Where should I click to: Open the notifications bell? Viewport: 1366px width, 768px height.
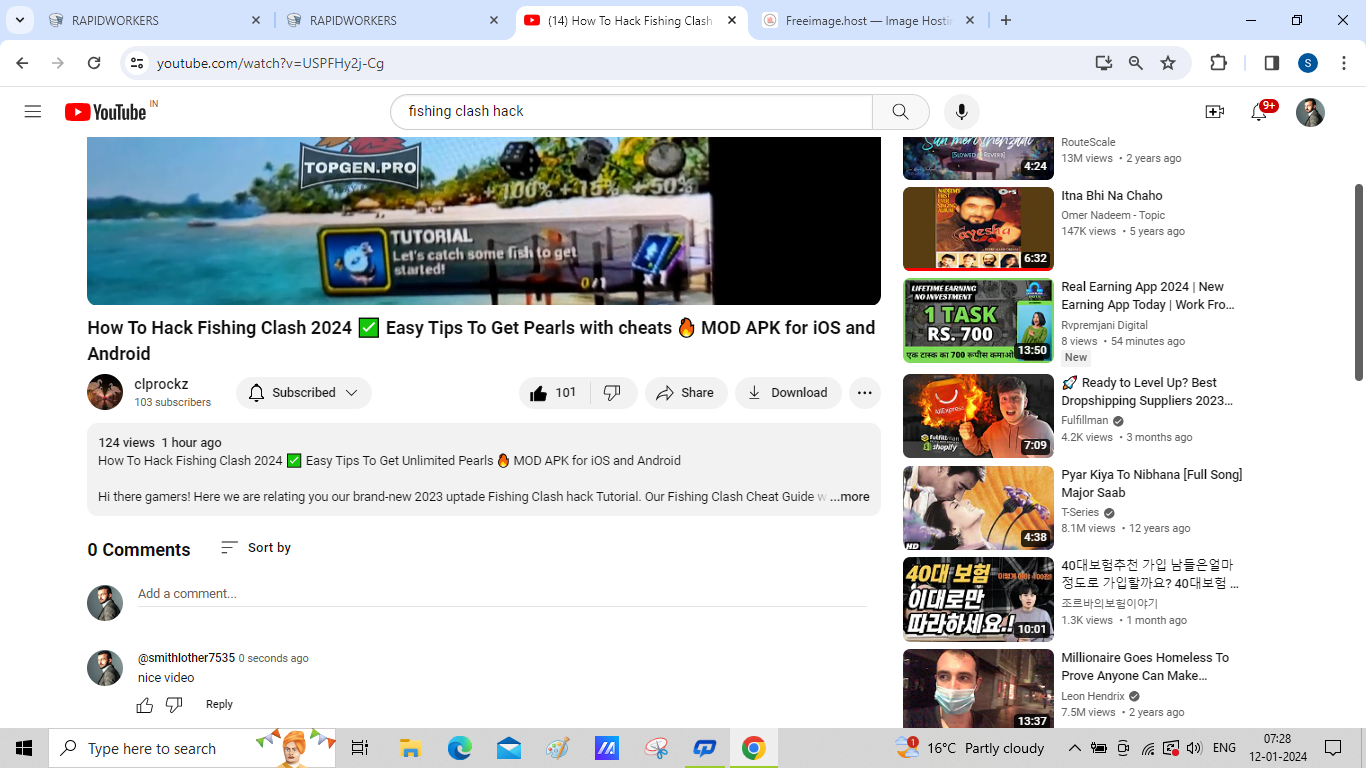click(x=1259, y=112)
